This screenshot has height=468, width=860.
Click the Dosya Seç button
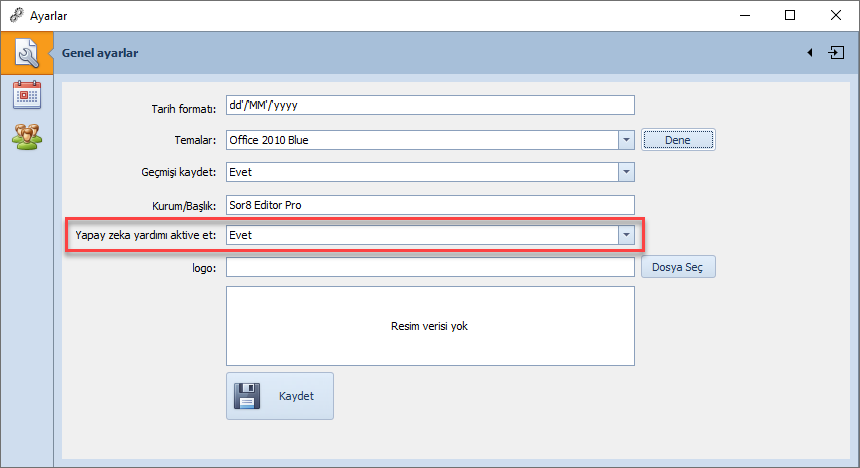tap(678, 267)
